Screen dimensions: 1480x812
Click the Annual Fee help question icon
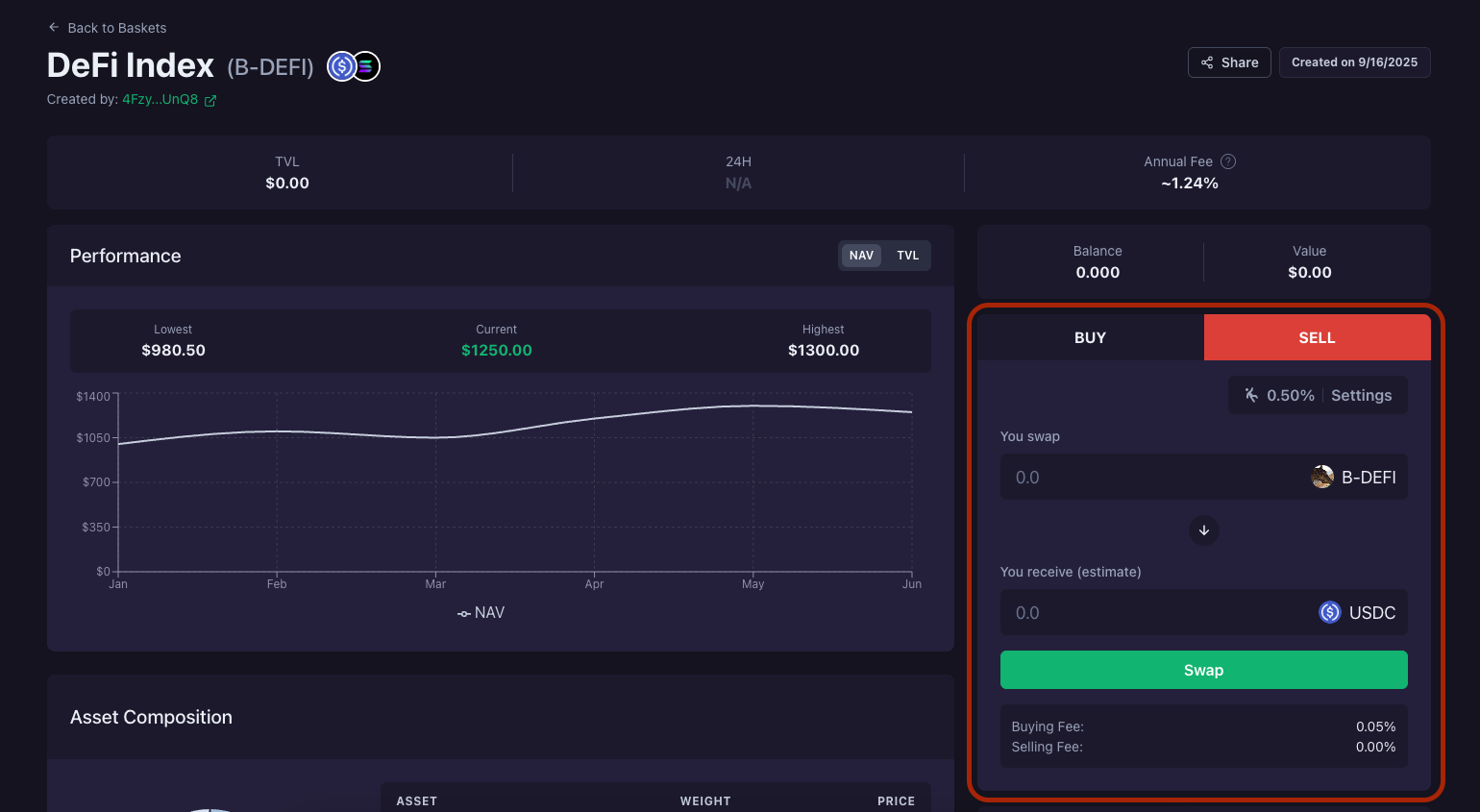coord(1227,162)
